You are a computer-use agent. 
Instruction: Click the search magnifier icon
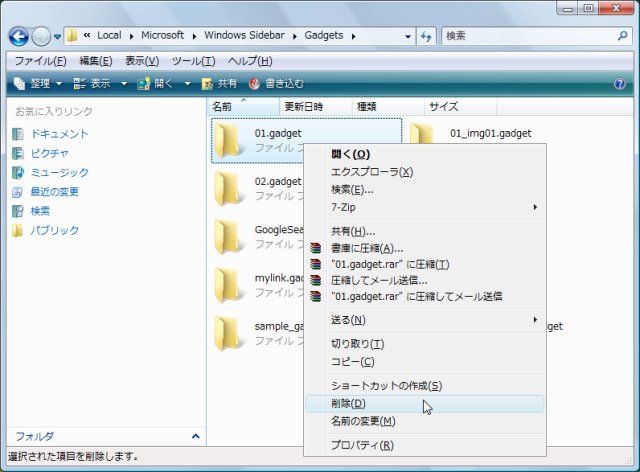(x=622, y=36)
